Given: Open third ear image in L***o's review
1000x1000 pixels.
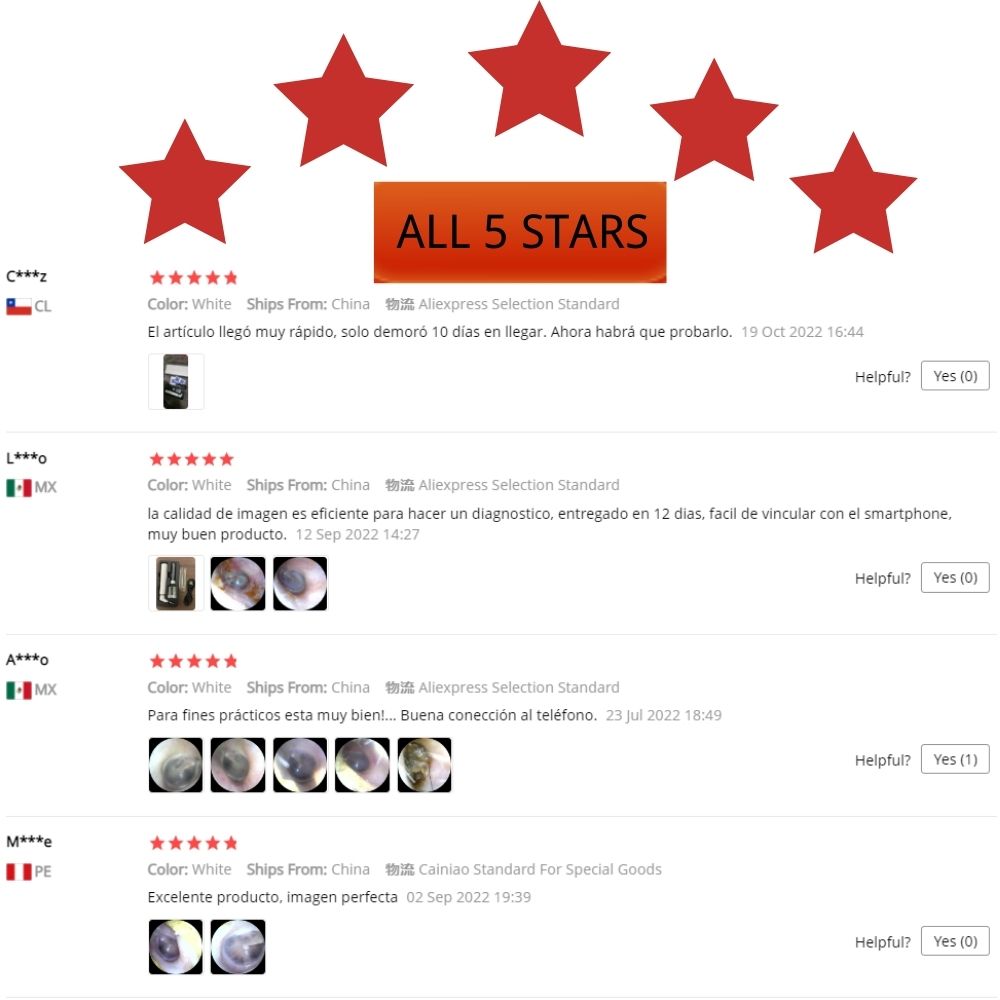Looking at the screenshot, I should 300,584.
